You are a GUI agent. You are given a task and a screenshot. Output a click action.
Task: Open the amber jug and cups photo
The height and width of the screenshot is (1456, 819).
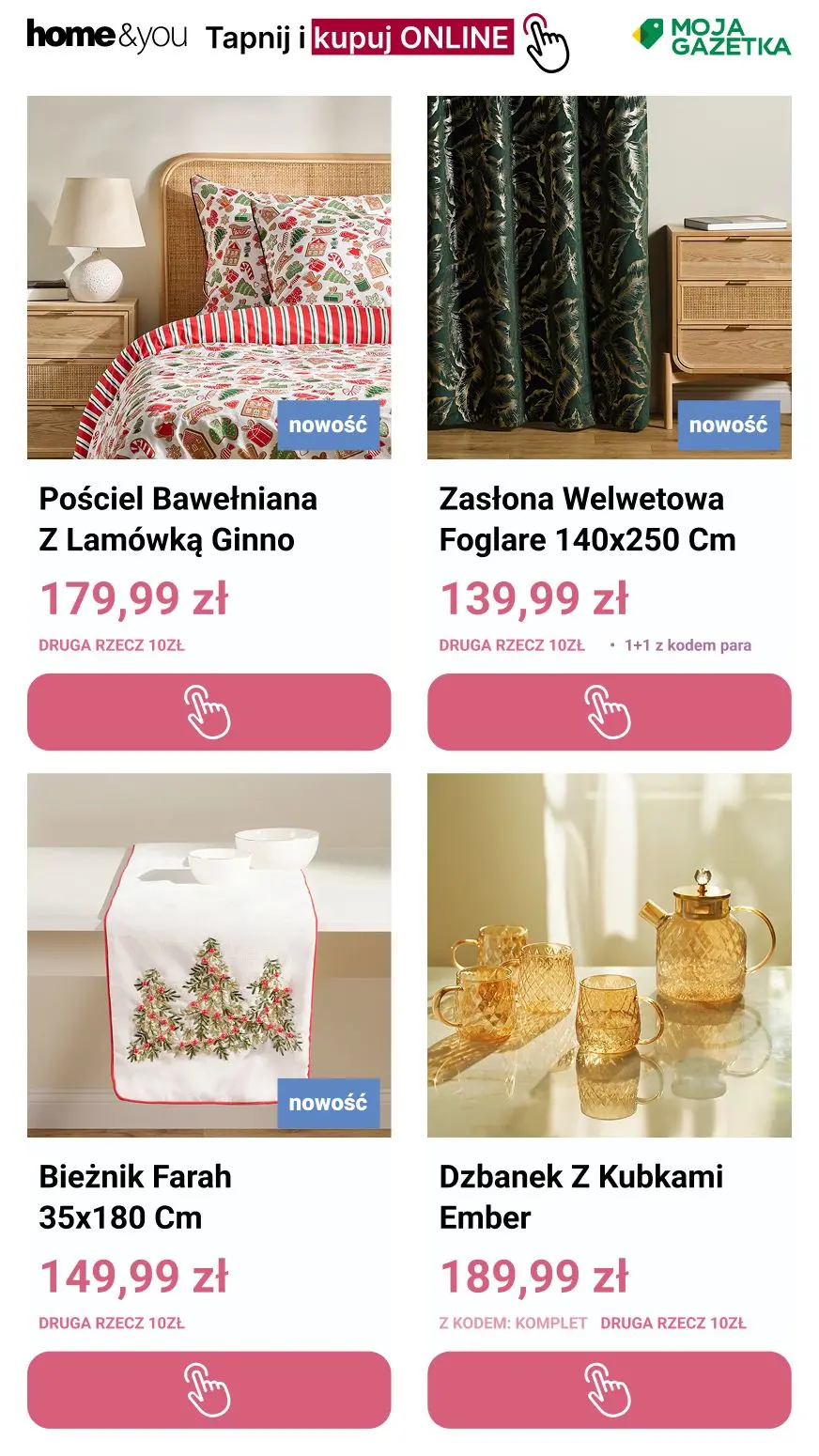pos(609,955)
